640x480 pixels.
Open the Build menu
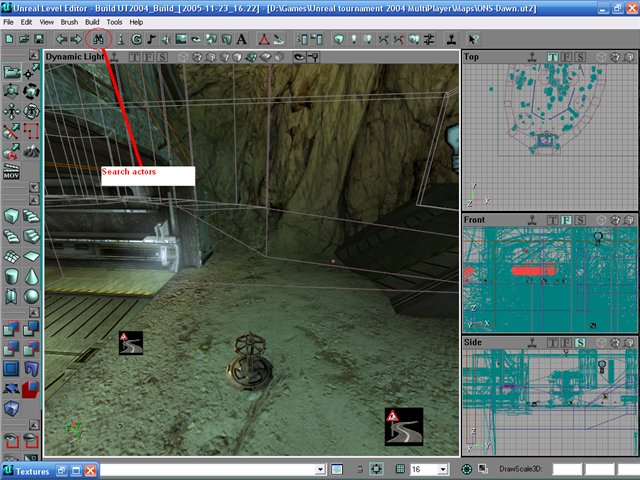pos(92,21)
